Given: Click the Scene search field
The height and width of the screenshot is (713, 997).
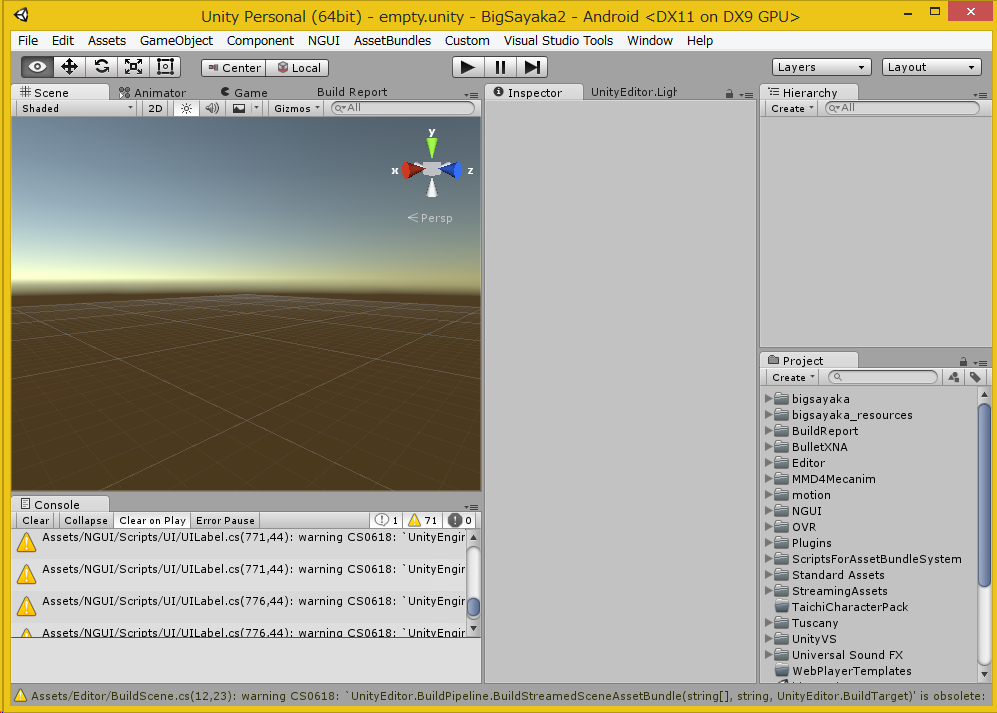Looking at the screenshot, I should point(403,108).
